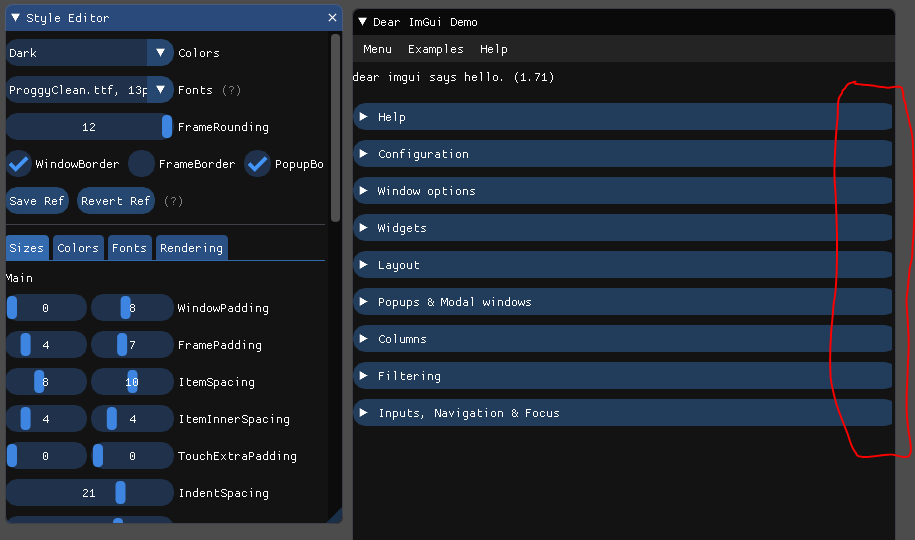Open the Examples menu
Viewport: 915px width, 540px height.
tap(435, 49)
